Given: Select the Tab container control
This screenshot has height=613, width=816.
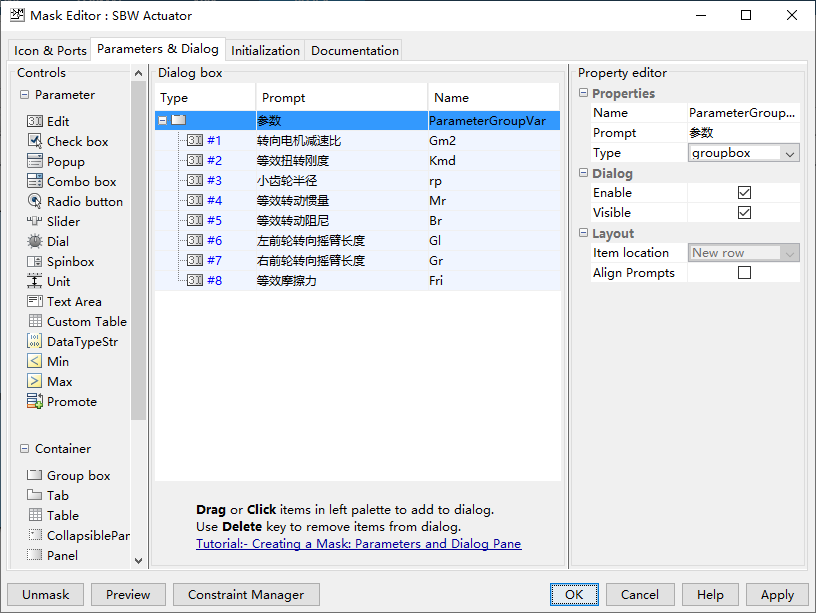Looking at the screenshot, I should [54, 495].
